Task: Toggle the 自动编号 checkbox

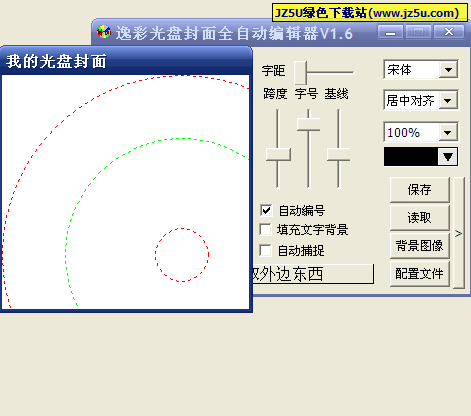Action: point(266,210)
